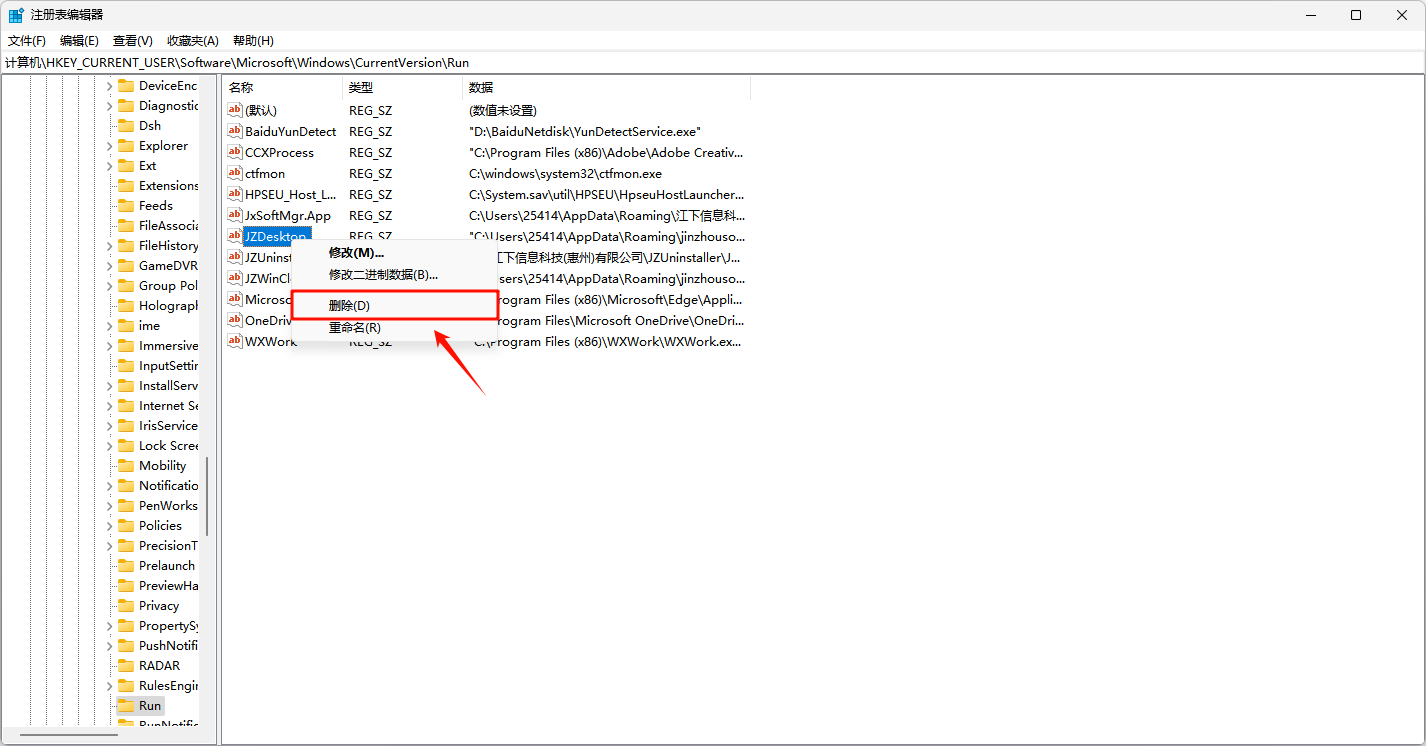
Task: Click the string icon beside (默认) value
Action: 235,110
